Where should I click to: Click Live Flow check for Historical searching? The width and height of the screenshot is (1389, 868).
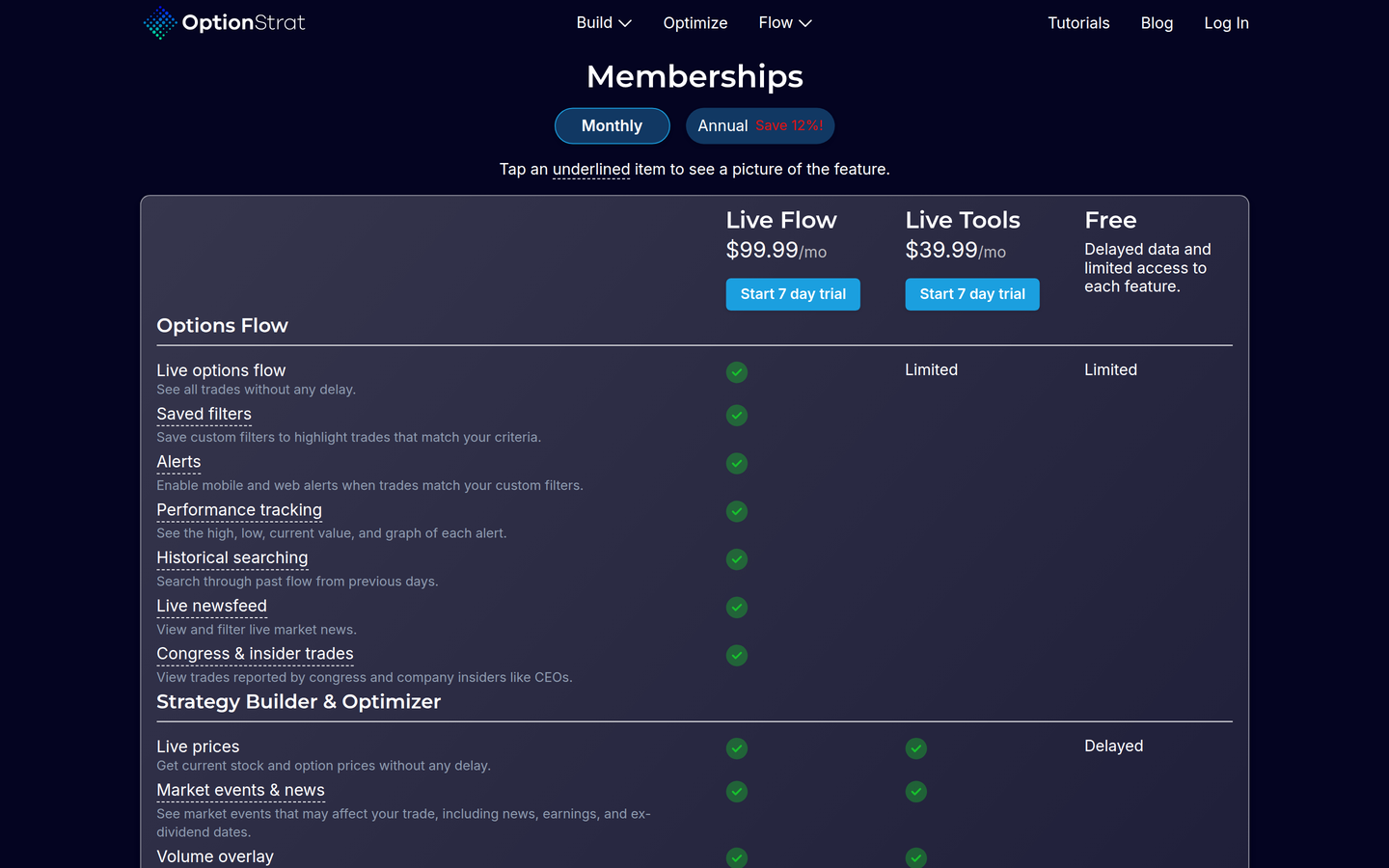pyautogui.click(x=737, y=559)
